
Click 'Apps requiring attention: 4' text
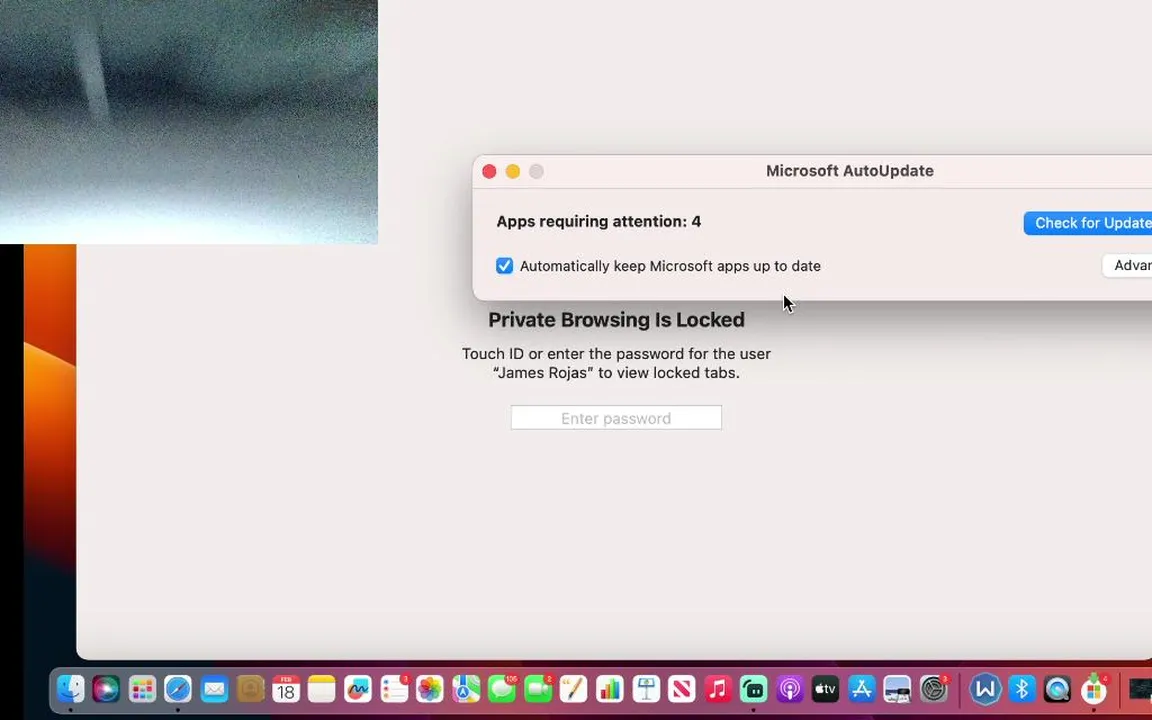point(599,221)
